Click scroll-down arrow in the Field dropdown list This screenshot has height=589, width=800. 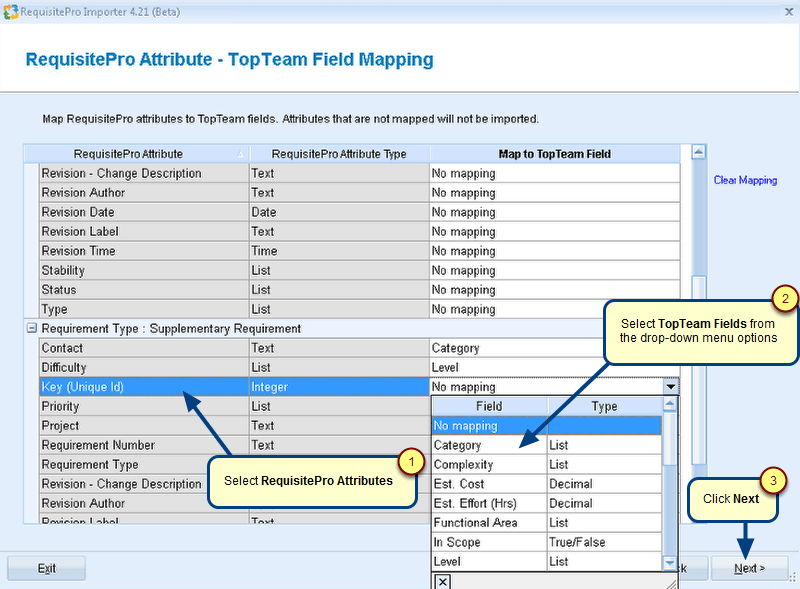point(669,563)
